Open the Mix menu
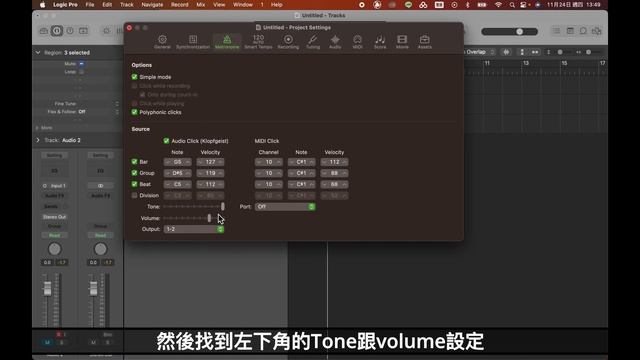This screenshot has width=640, height=360. coord(200,5)
